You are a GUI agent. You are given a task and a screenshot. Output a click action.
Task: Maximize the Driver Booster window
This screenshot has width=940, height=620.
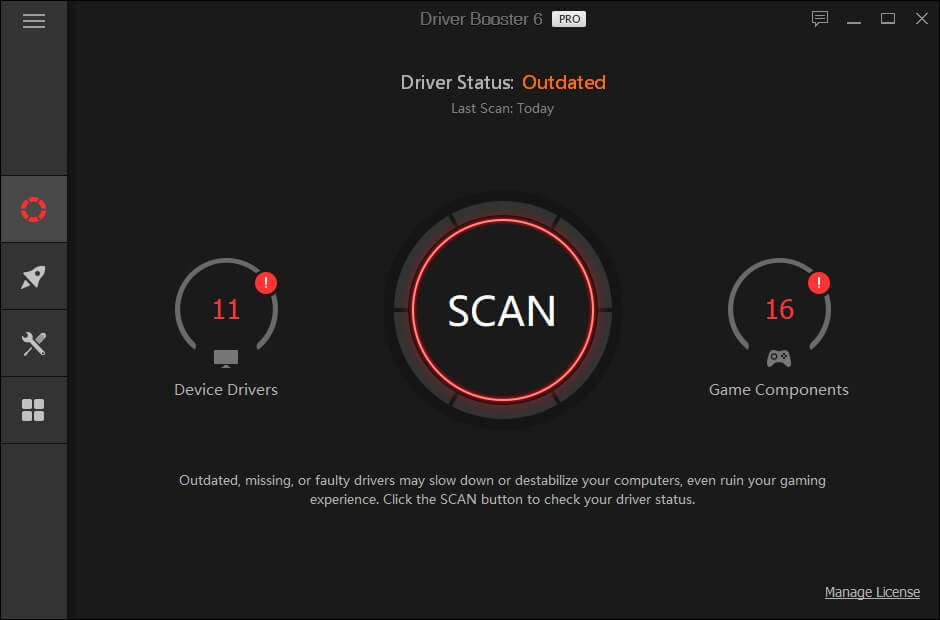click(x=888, y=19)
